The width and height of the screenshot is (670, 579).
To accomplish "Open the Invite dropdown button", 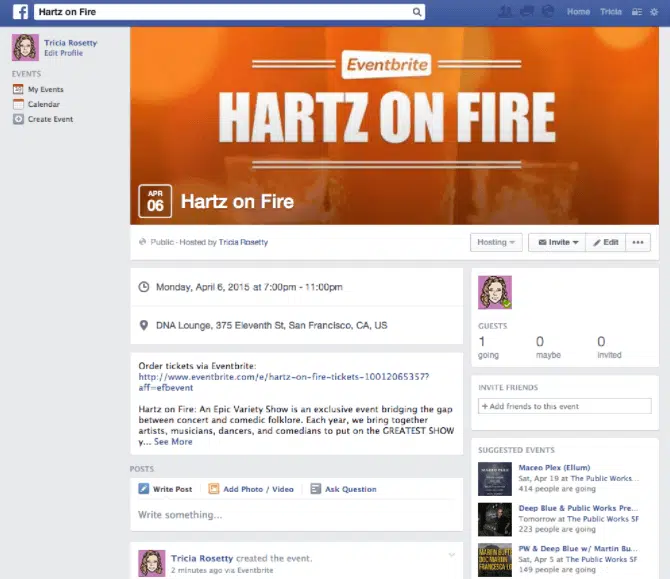I will click(x=555, y=242).
